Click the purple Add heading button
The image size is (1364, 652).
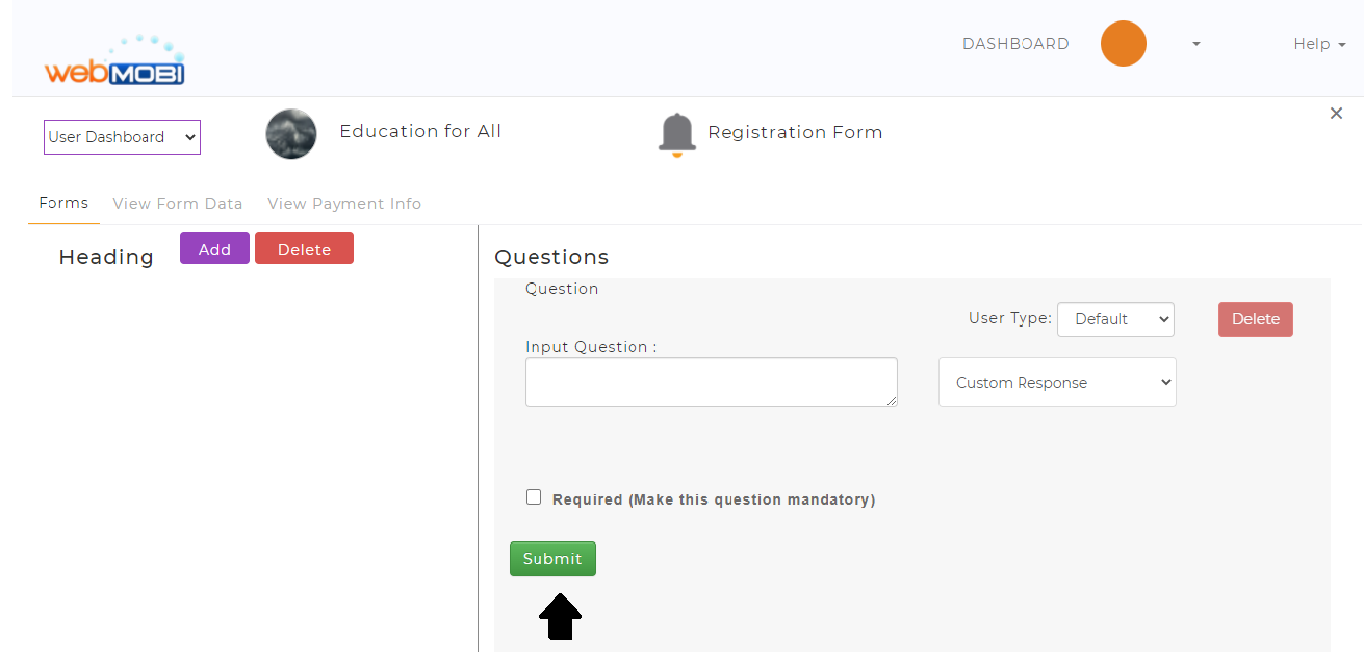click(215, 248)
